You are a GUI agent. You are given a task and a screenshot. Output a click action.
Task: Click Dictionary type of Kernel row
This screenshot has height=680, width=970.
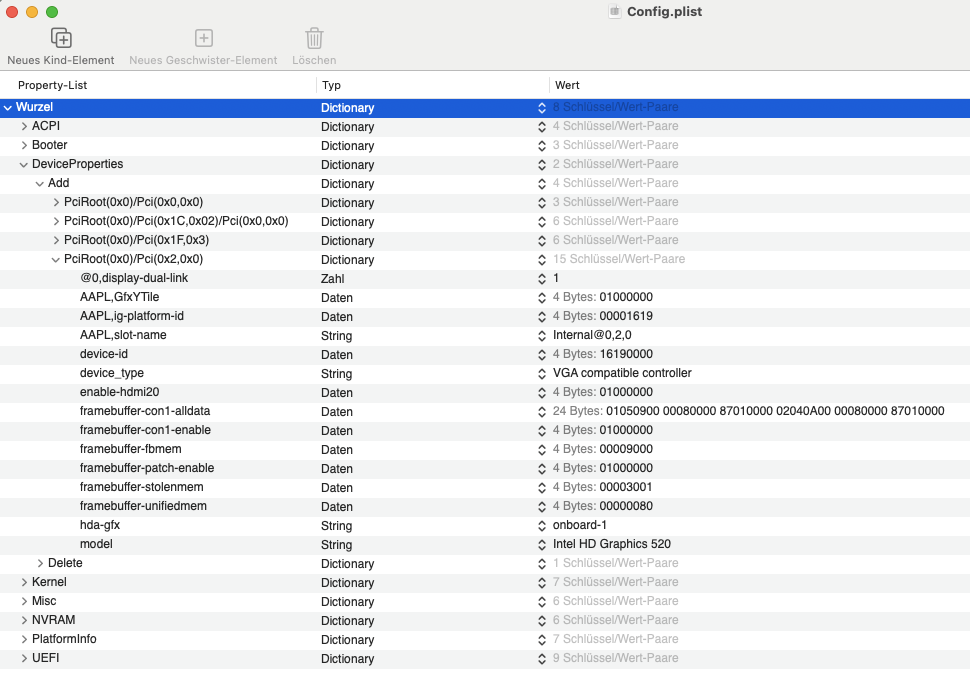point(348,583)
